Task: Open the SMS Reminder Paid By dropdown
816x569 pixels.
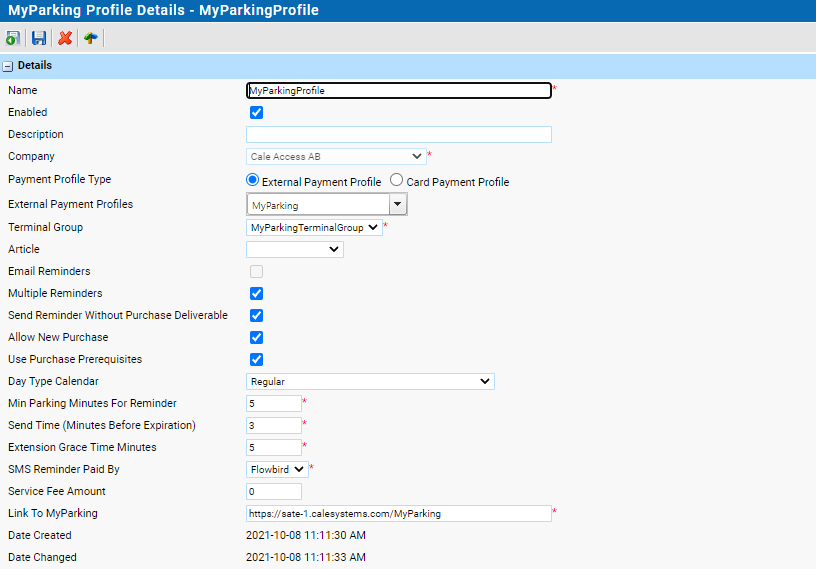Action: click(x=277, y=470)
